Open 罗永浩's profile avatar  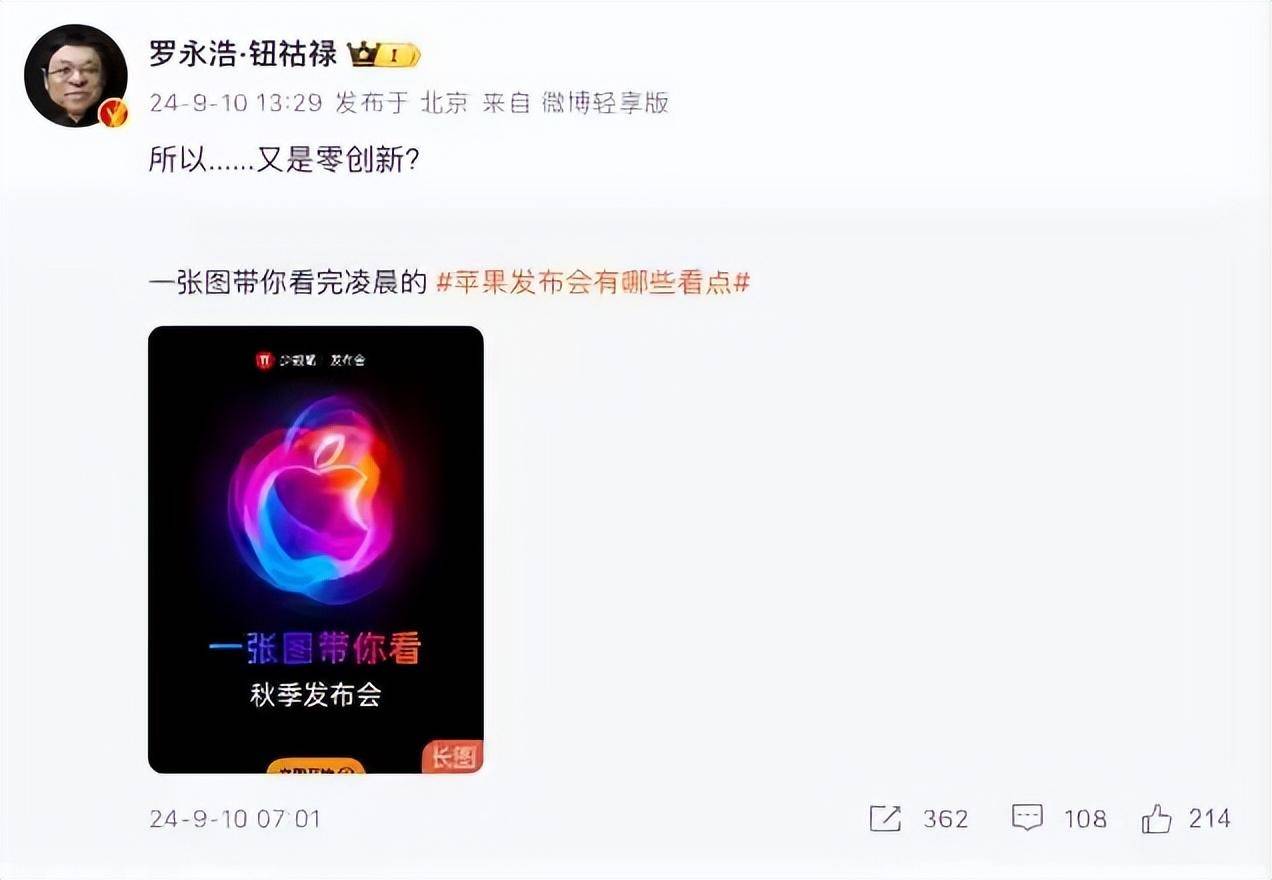[x=76, y=76]
